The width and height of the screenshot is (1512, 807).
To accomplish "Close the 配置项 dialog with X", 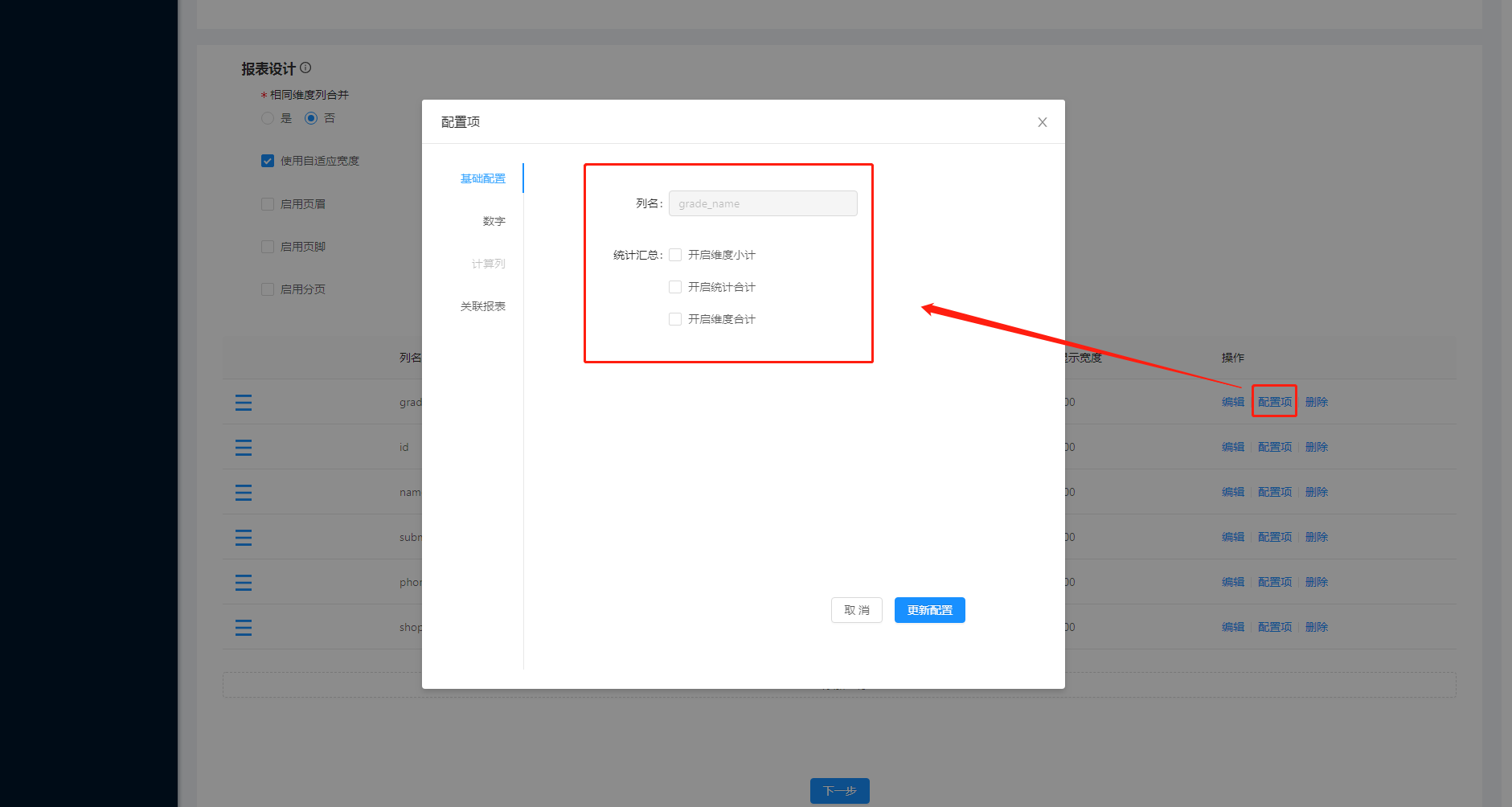I will click(1042, 122).
